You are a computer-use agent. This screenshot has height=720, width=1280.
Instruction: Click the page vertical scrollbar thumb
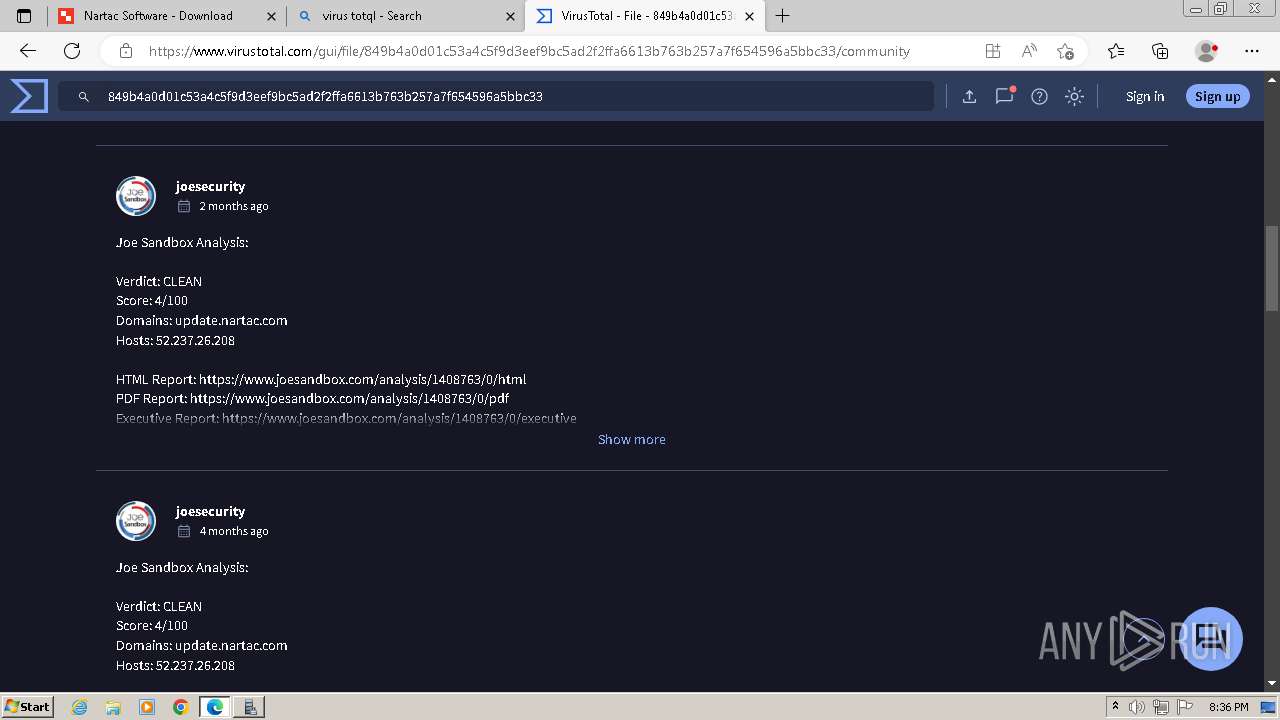click(1272, 268)
